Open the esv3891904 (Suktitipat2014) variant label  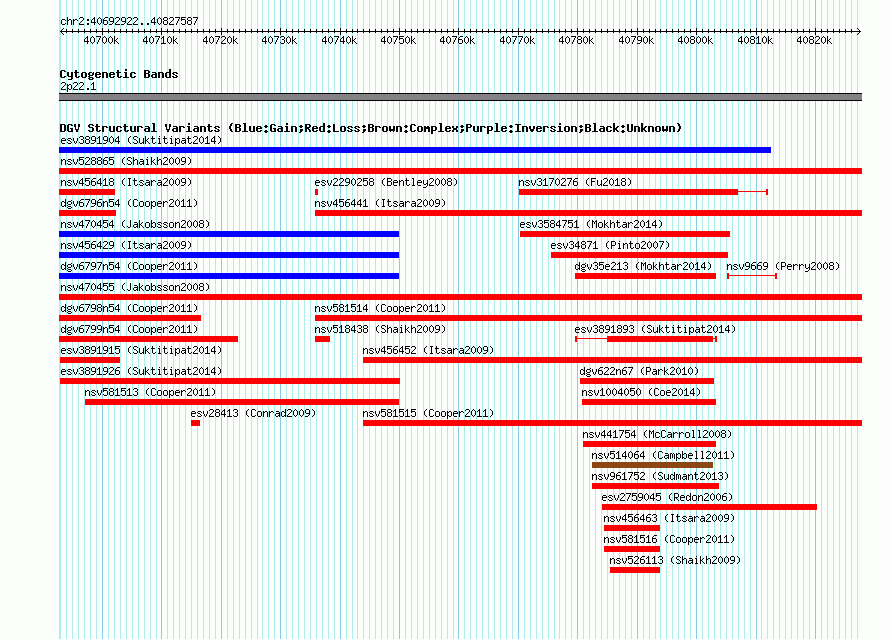point(141,140)
